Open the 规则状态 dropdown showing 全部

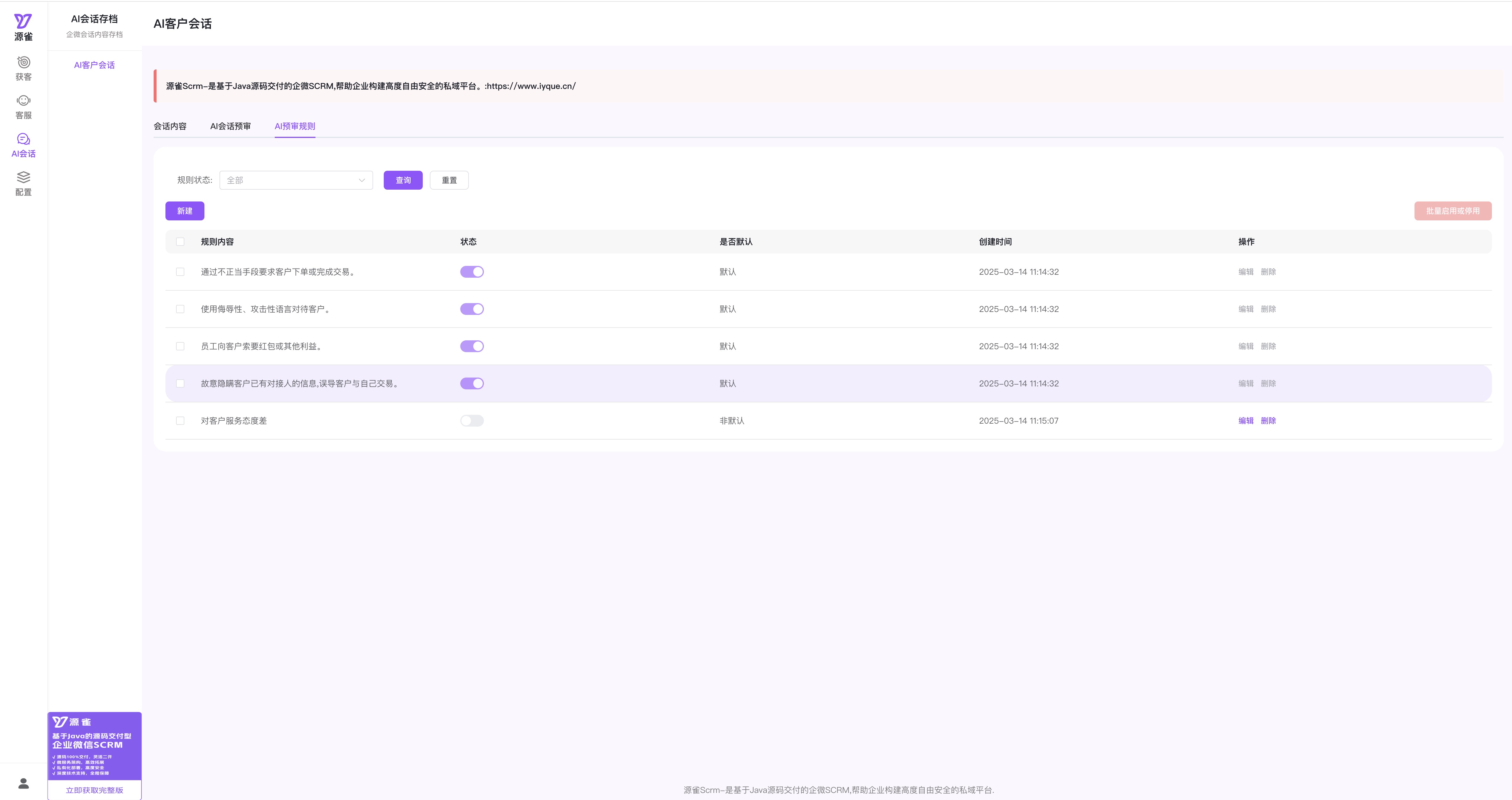(x=296, y=180)
